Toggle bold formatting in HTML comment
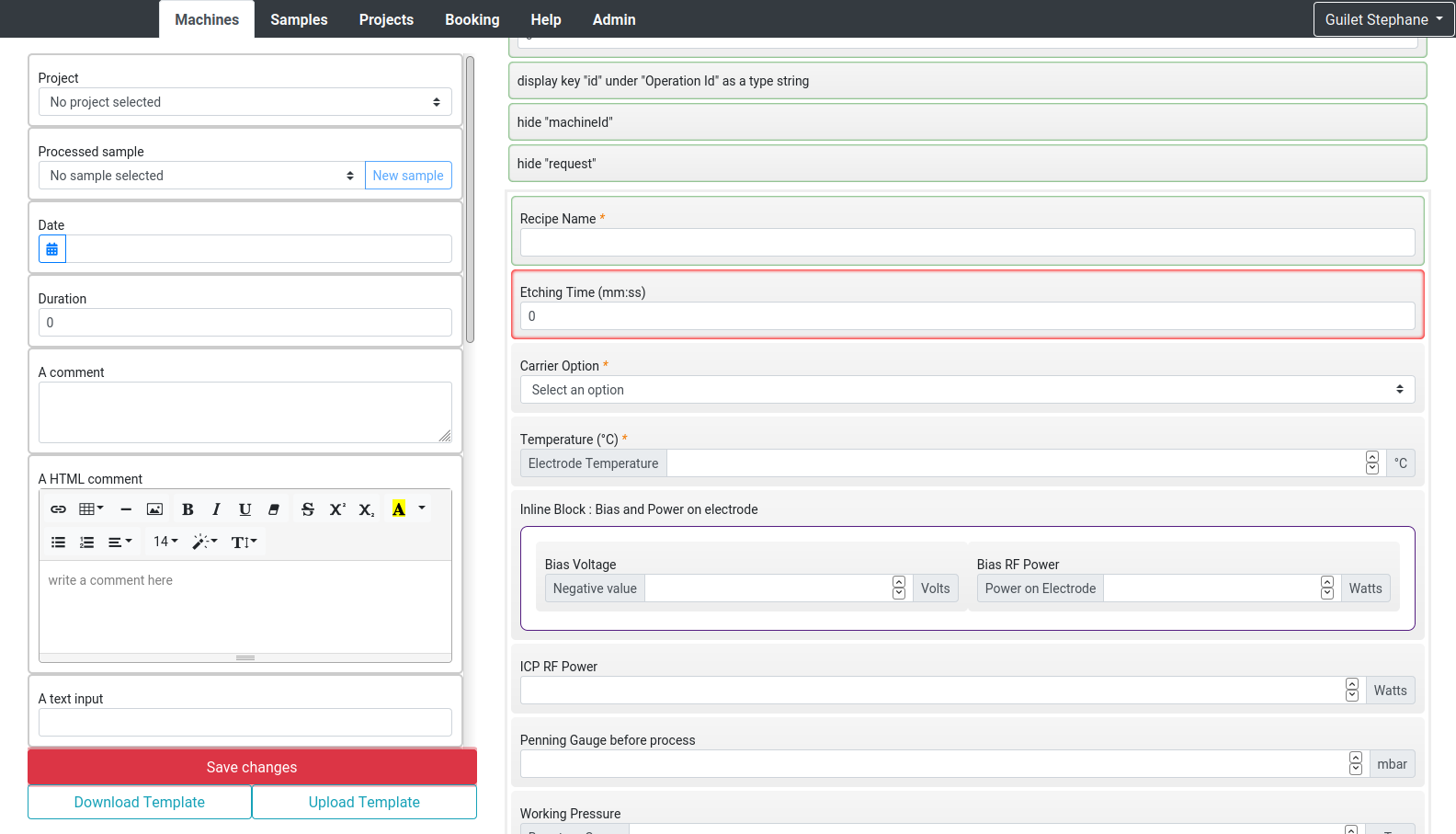This screenshot has width=1456, height=834. tap(188, 509)
